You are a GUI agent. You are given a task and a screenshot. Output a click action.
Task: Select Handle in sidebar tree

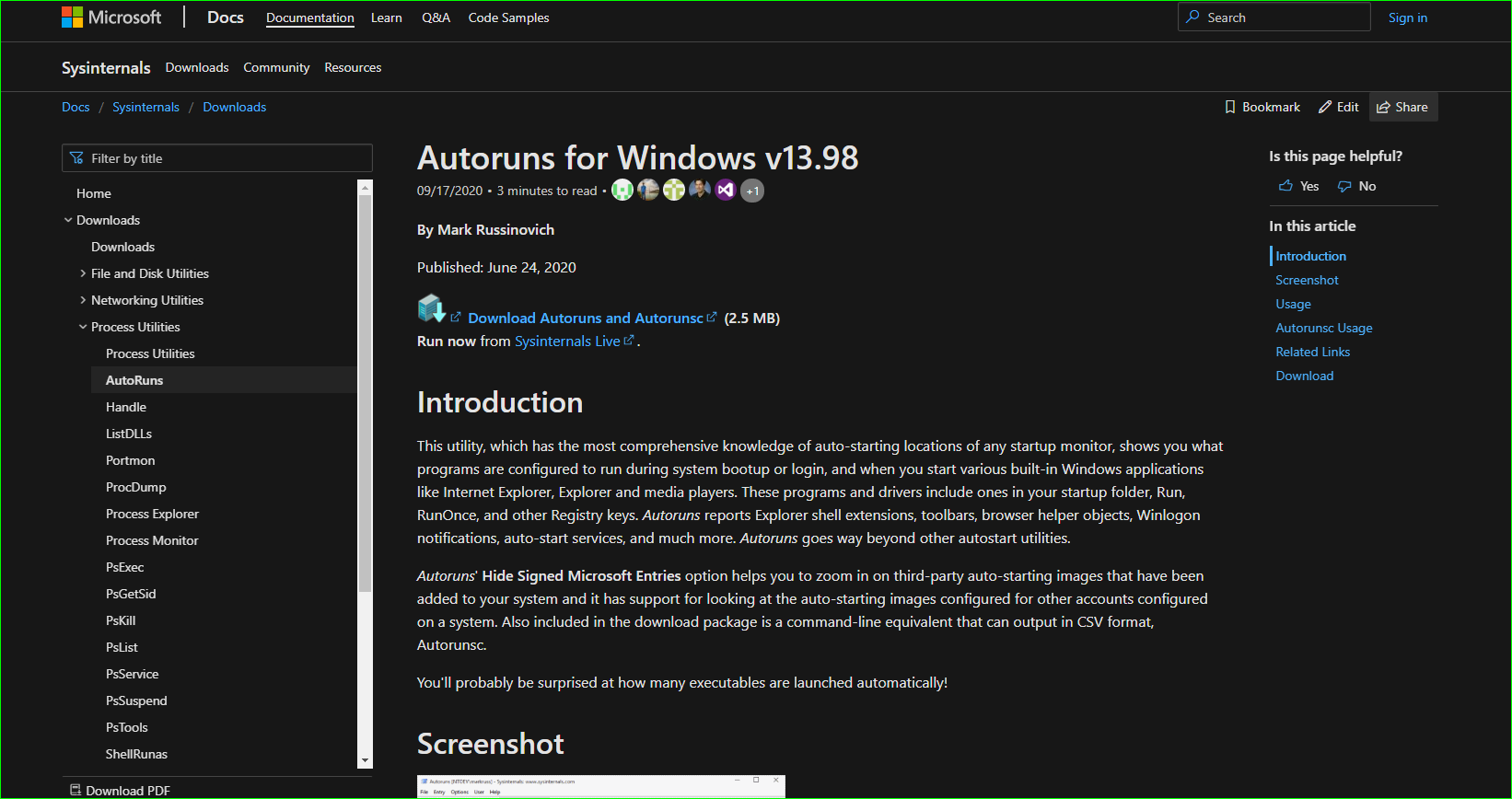[126, 407]
